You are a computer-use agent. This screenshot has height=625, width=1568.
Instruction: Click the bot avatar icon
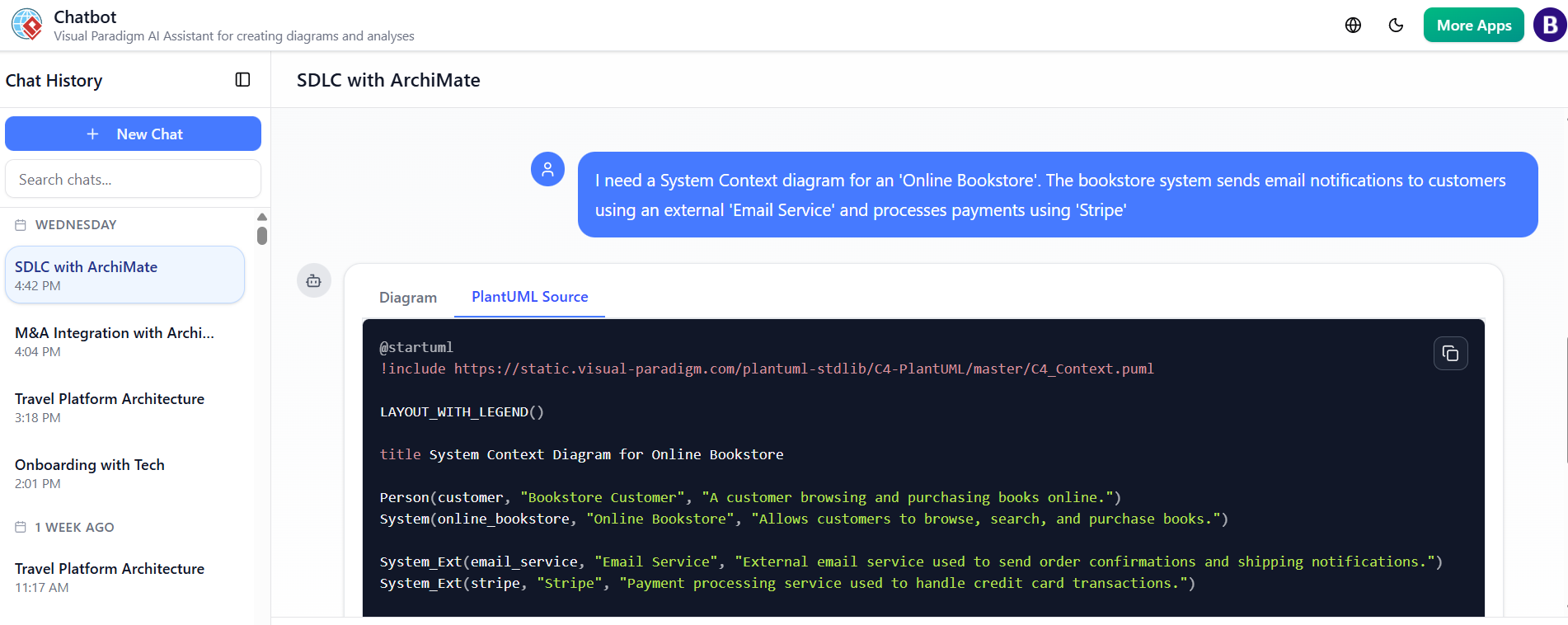point(314,281)
